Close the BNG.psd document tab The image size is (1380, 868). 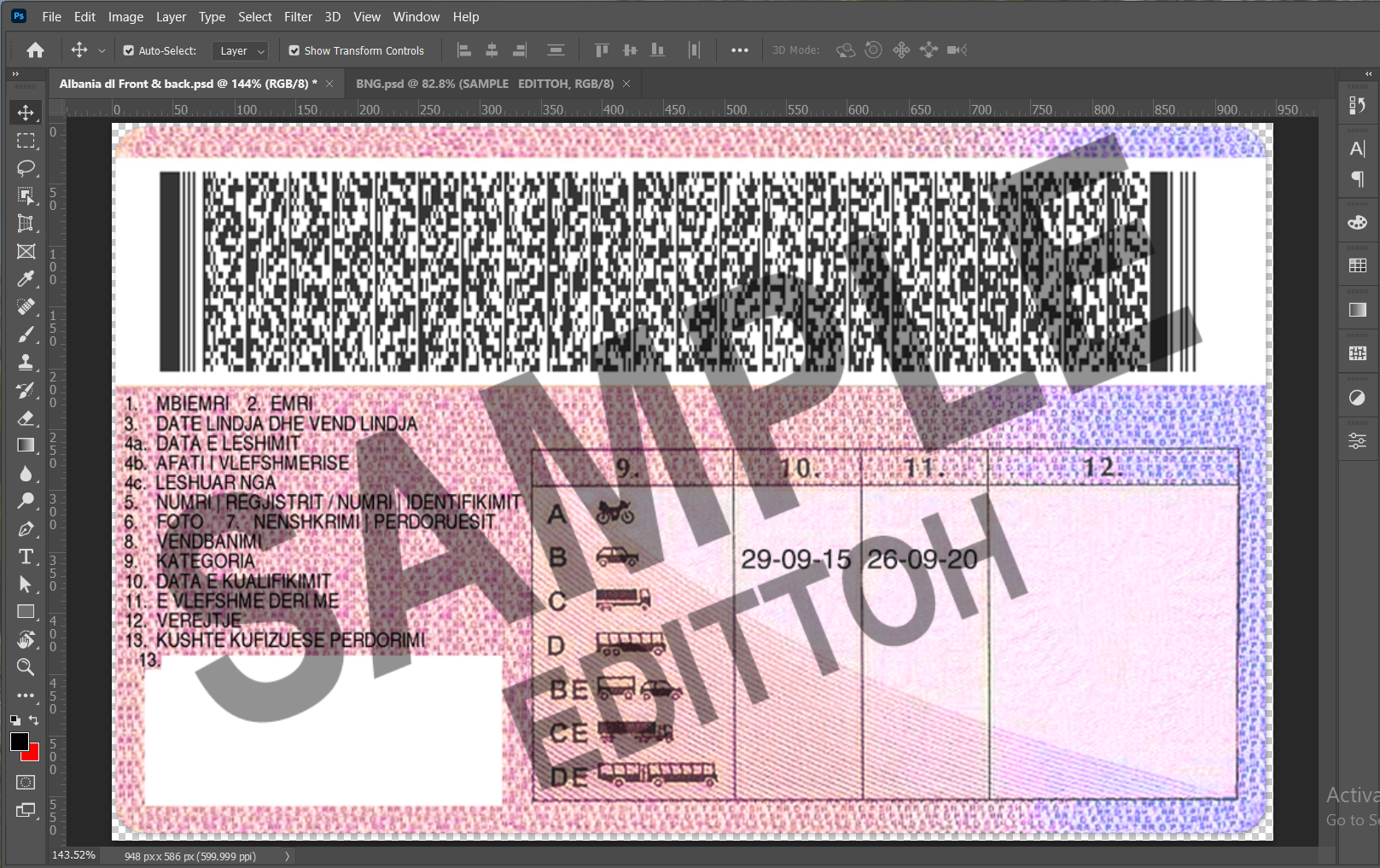coord(626,84)
